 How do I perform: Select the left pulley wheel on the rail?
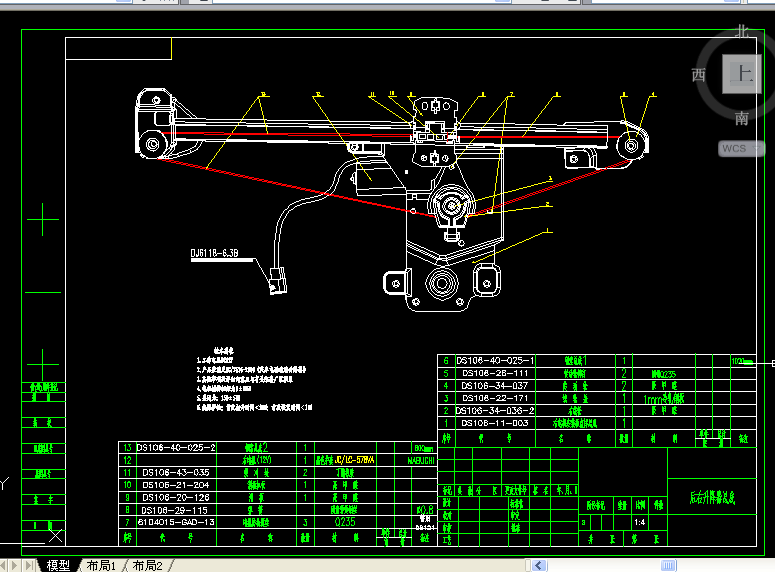click(x=152, y=145)
